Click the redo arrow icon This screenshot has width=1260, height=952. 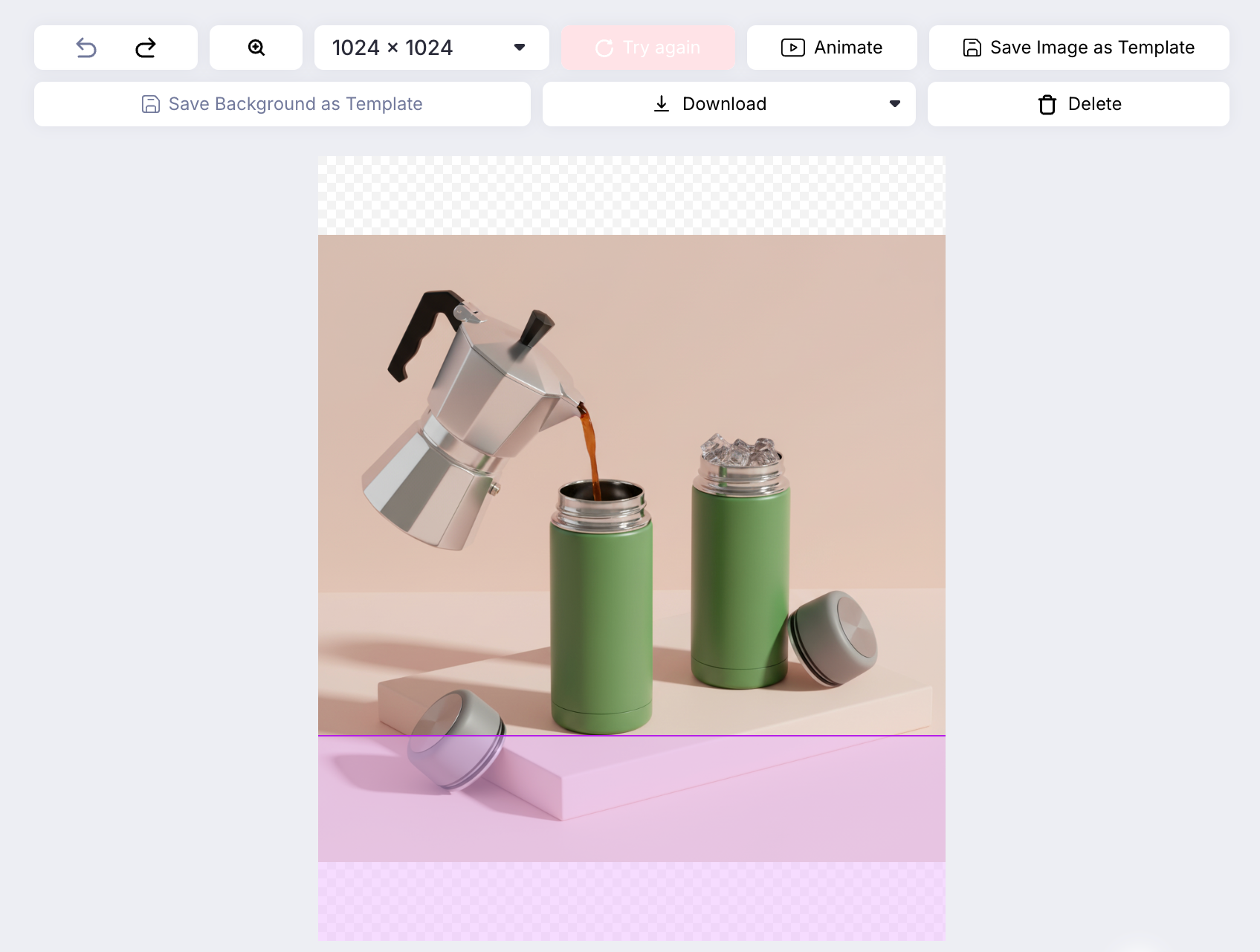coord(146,48)
